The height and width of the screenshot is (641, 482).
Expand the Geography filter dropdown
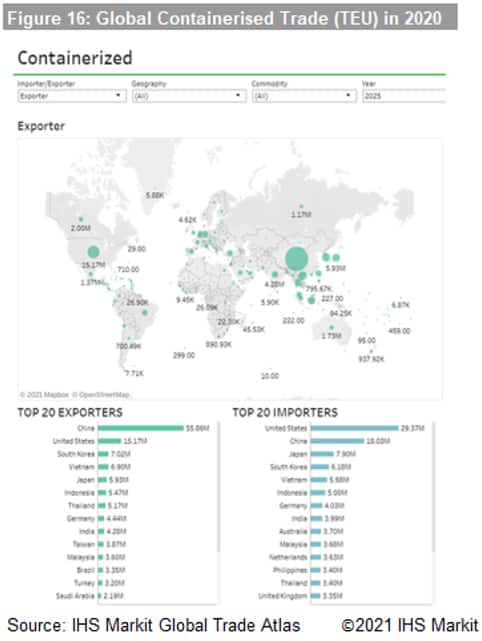point(189,96)
